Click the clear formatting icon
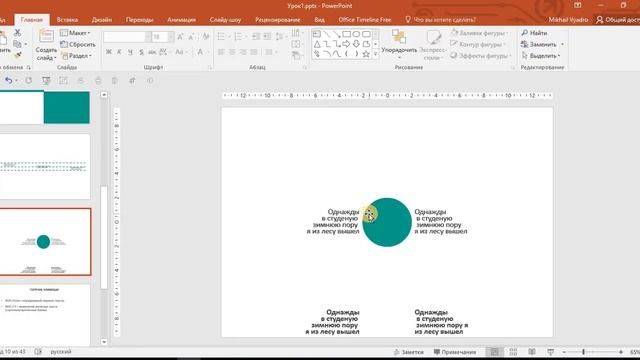Image resolution: width=640 pixels, height=360 pixels. point(206,37)
